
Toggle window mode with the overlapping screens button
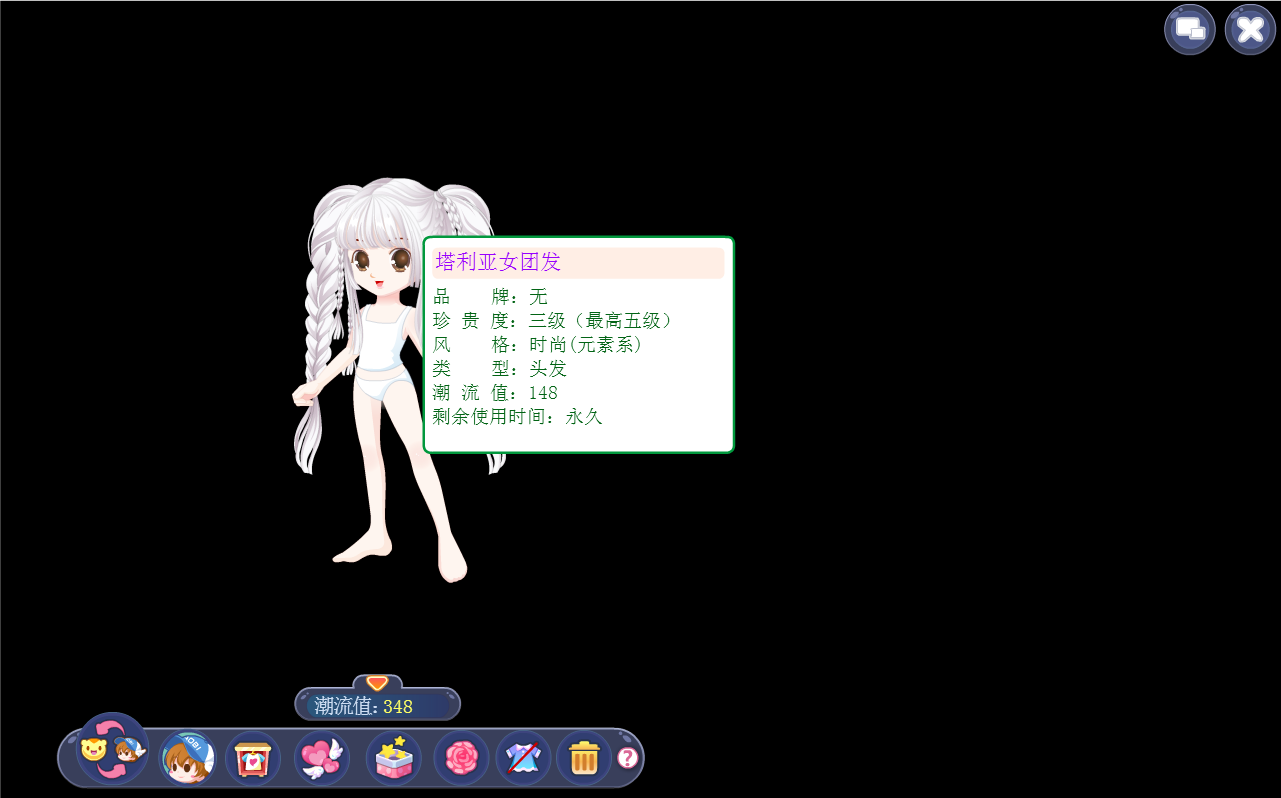pyautogui.click(x=1189, y=29)
